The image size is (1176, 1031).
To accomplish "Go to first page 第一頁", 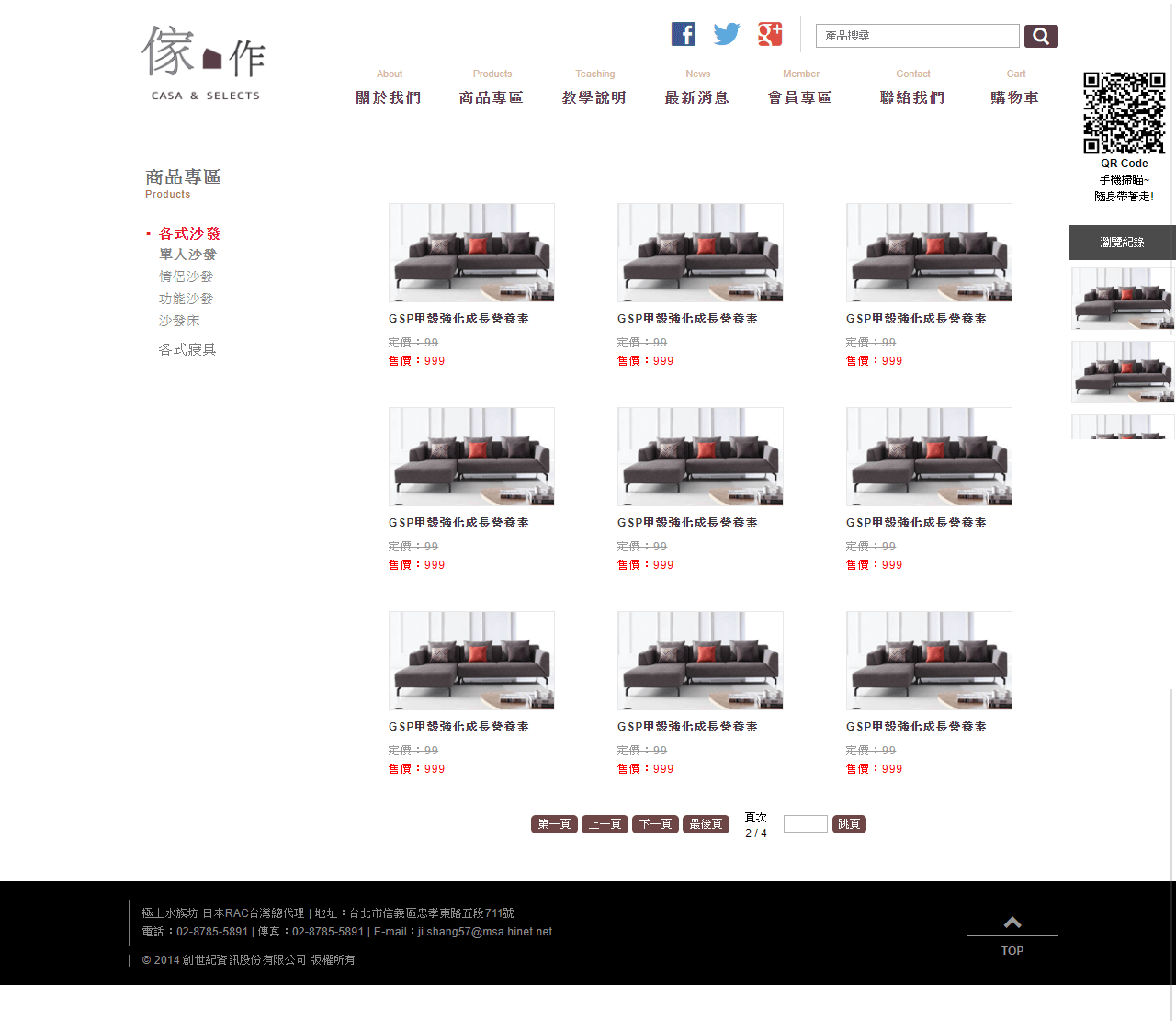I will (554, 824).
